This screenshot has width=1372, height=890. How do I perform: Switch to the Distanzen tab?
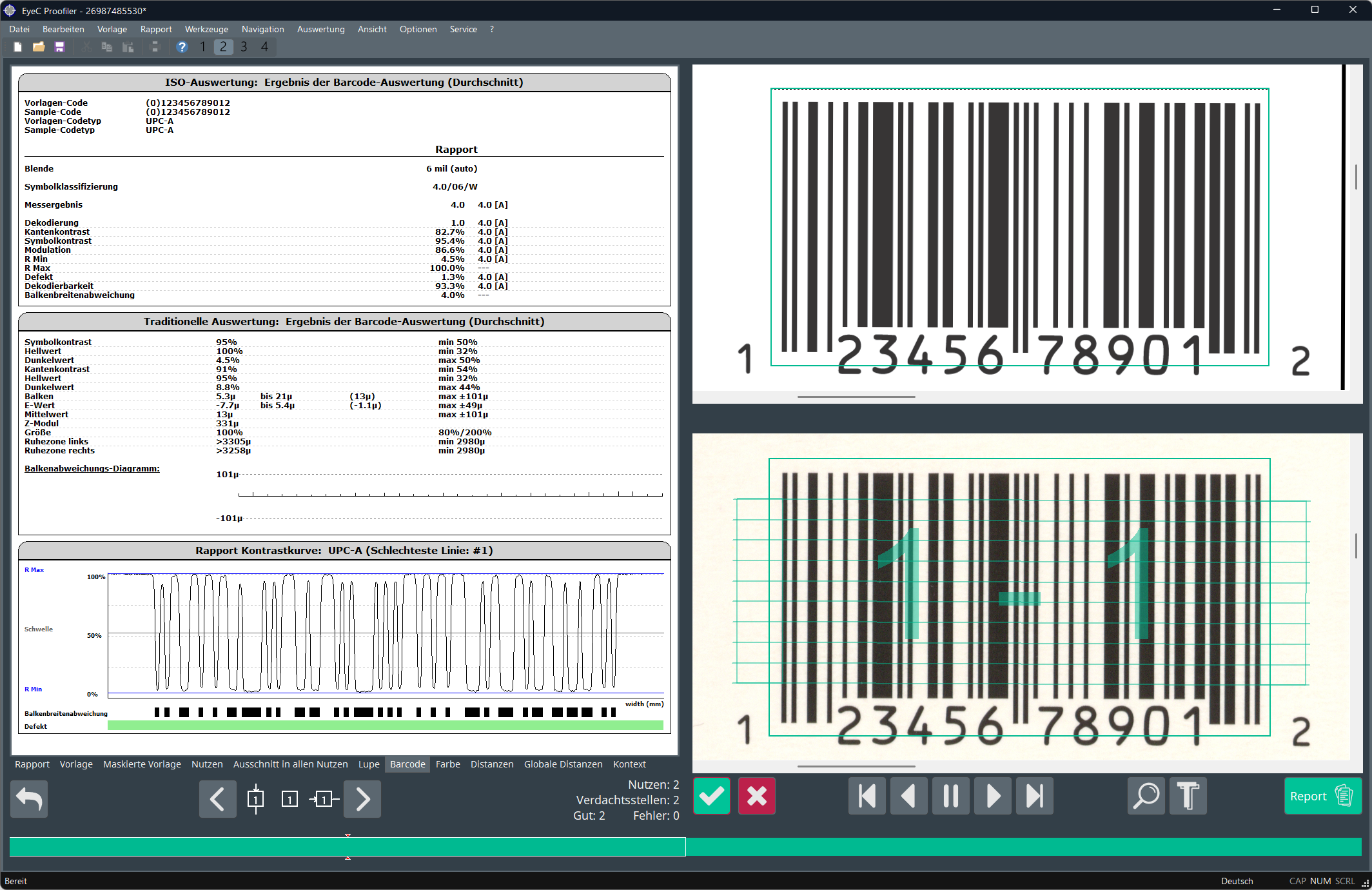(492, 764)
